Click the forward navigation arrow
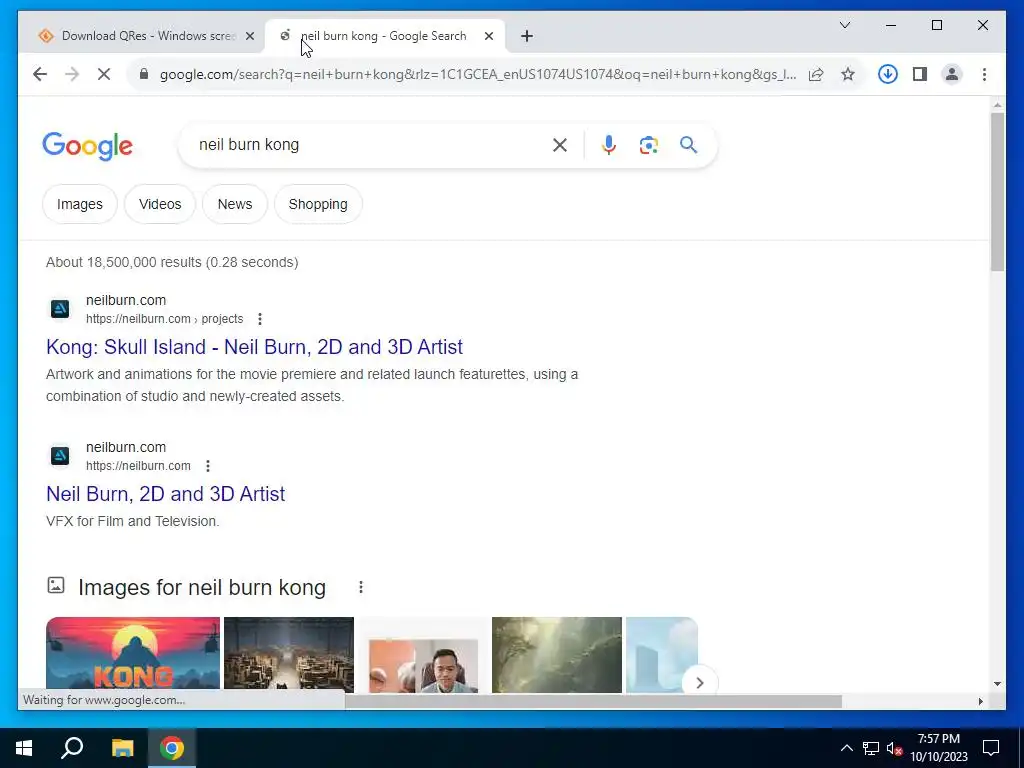1024x768 pixels. click(x=72, y=74)
